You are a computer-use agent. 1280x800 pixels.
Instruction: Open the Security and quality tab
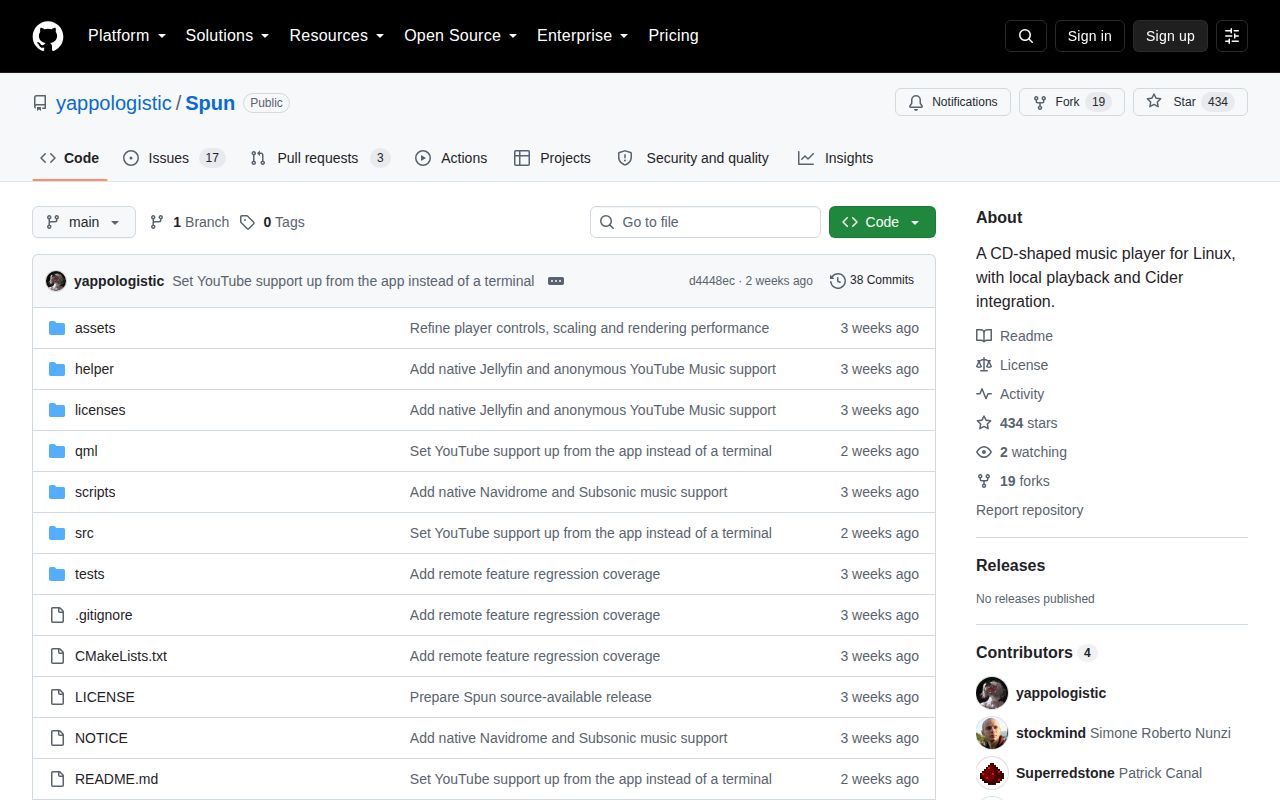[693, 158]
